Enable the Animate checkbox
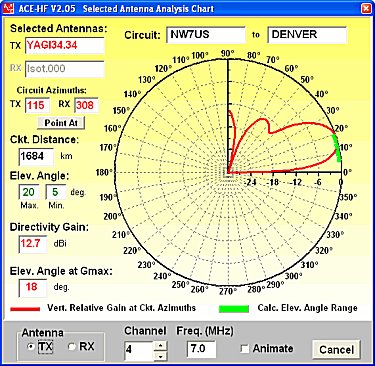The image size is (375, 366). 245,349
